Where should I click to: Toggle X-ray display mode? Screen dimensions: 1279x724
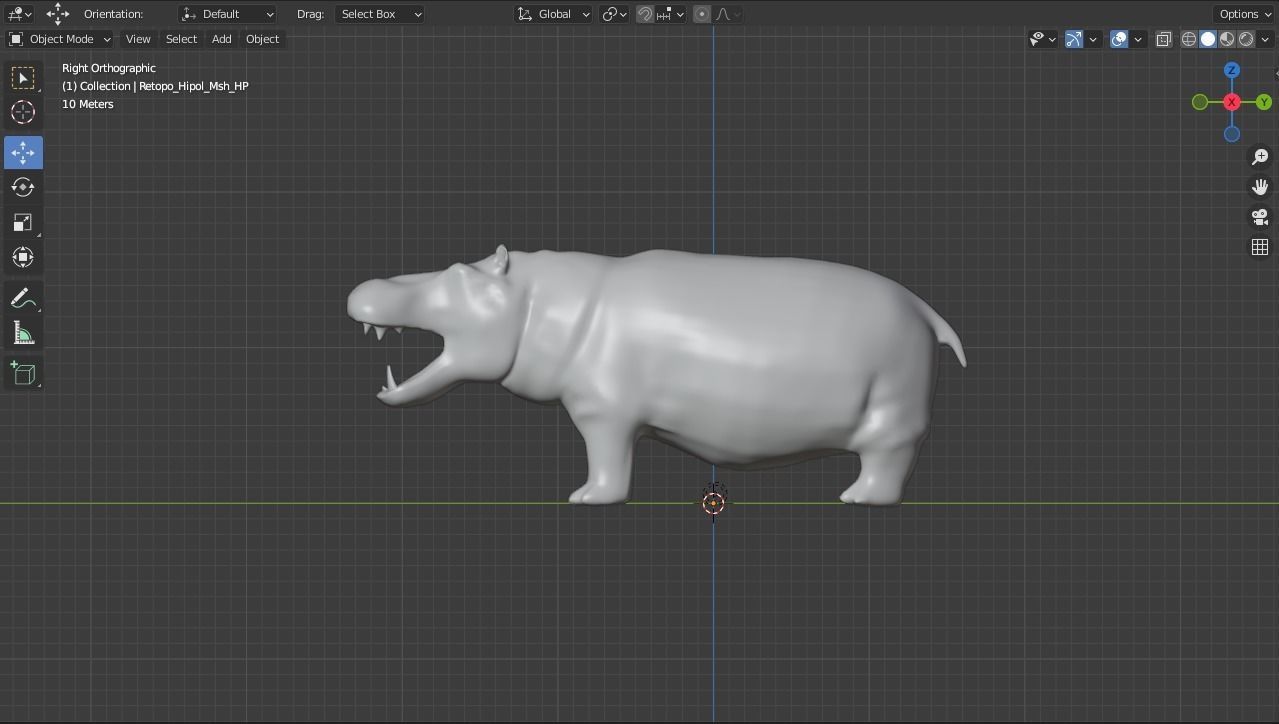[1164, 39]
